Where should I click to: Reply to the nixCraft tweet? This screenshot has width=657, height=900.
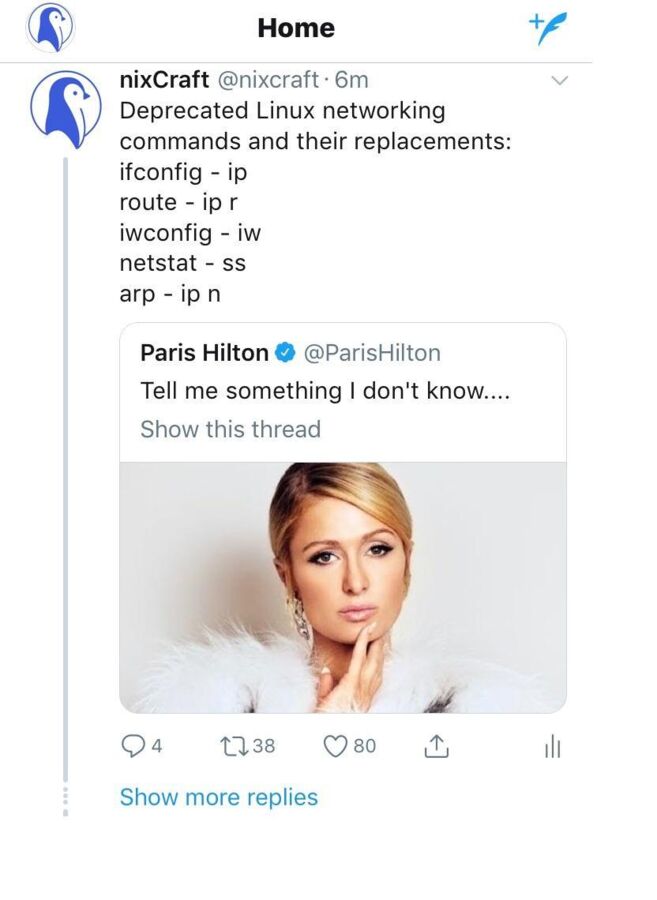pyautogui.click(x=133, y=746)
